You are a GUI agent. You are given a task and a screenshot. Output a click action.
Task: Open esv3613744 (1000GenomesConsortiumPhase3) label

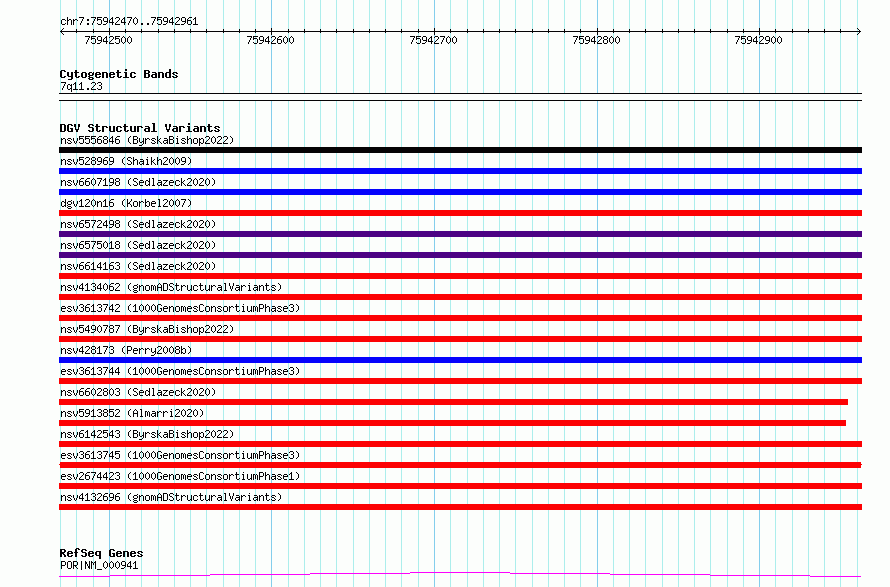[180, 371]
